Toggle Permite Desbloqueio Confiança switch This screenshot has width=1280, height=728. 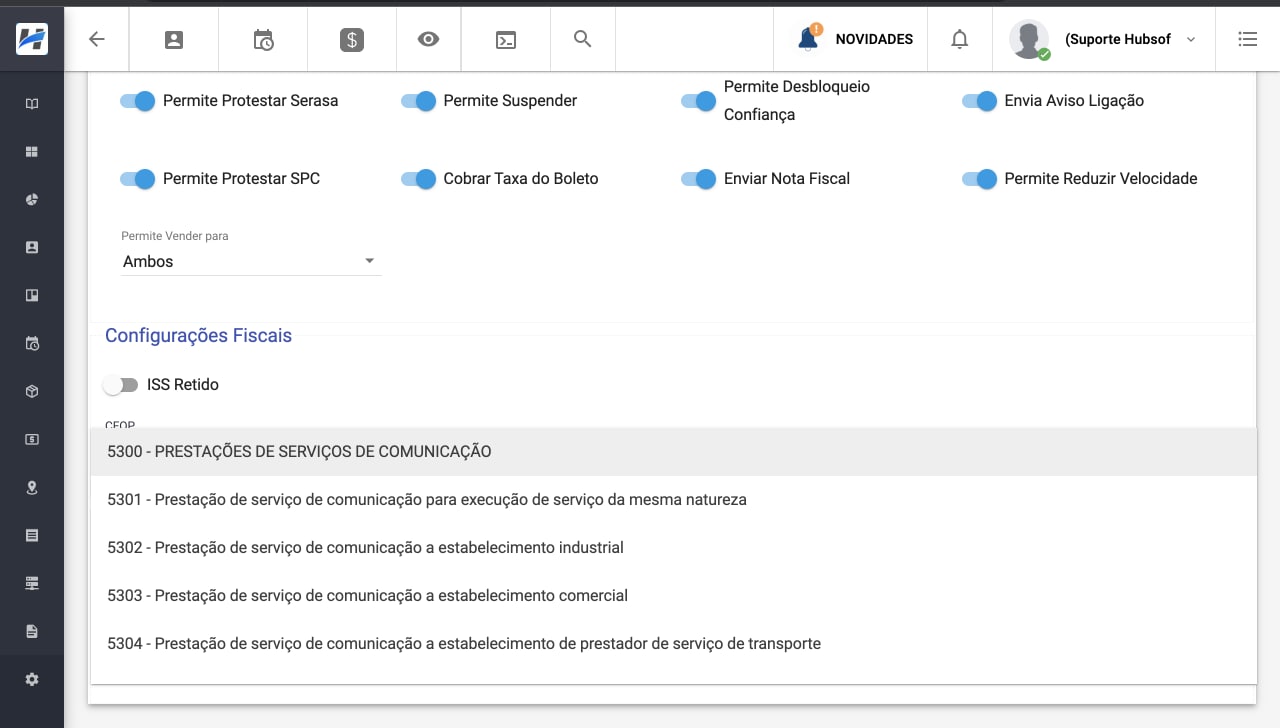pos(698,101)
